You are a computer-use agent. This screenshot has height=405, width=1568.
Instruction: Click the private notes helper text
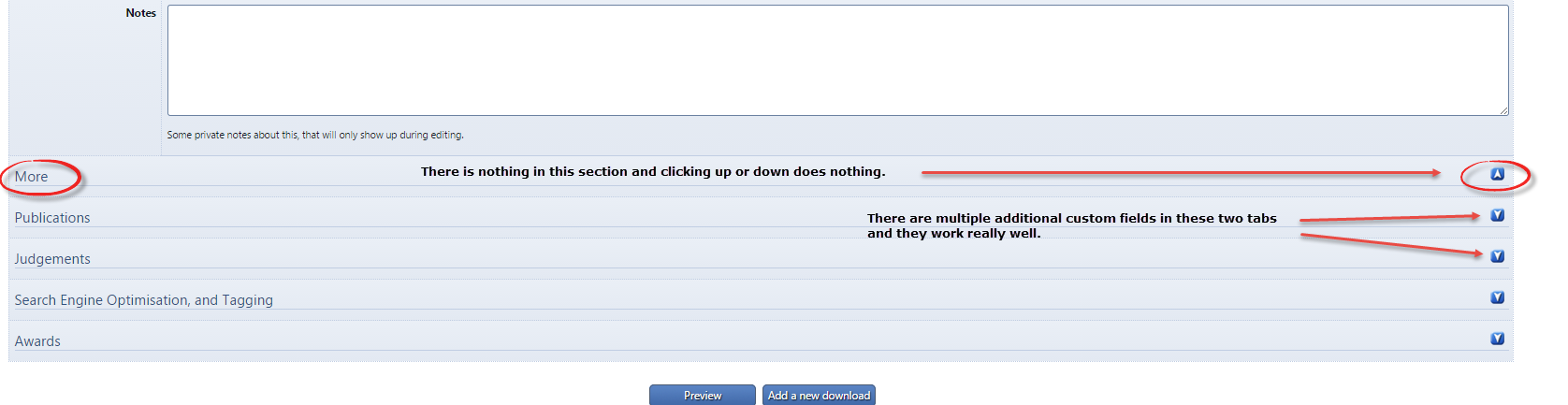tap(315, 136)
